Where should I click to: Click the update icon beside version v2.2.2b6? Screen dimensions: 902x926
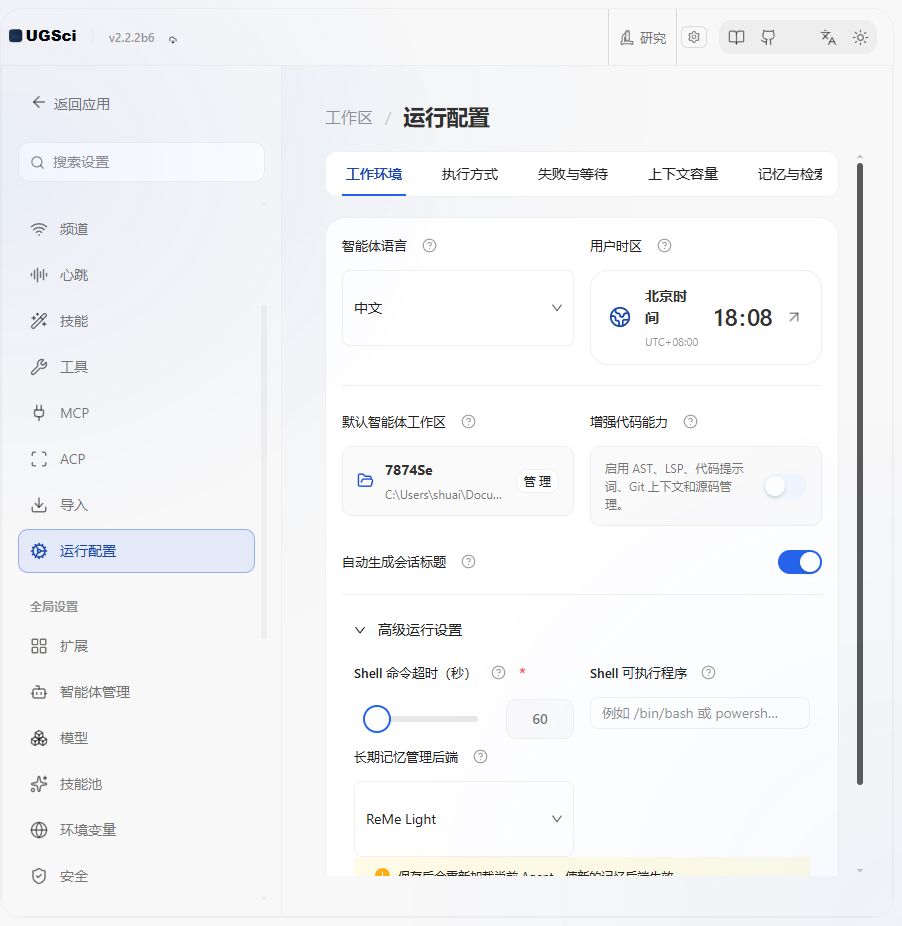pyautogui.click(x=172, y=39)
